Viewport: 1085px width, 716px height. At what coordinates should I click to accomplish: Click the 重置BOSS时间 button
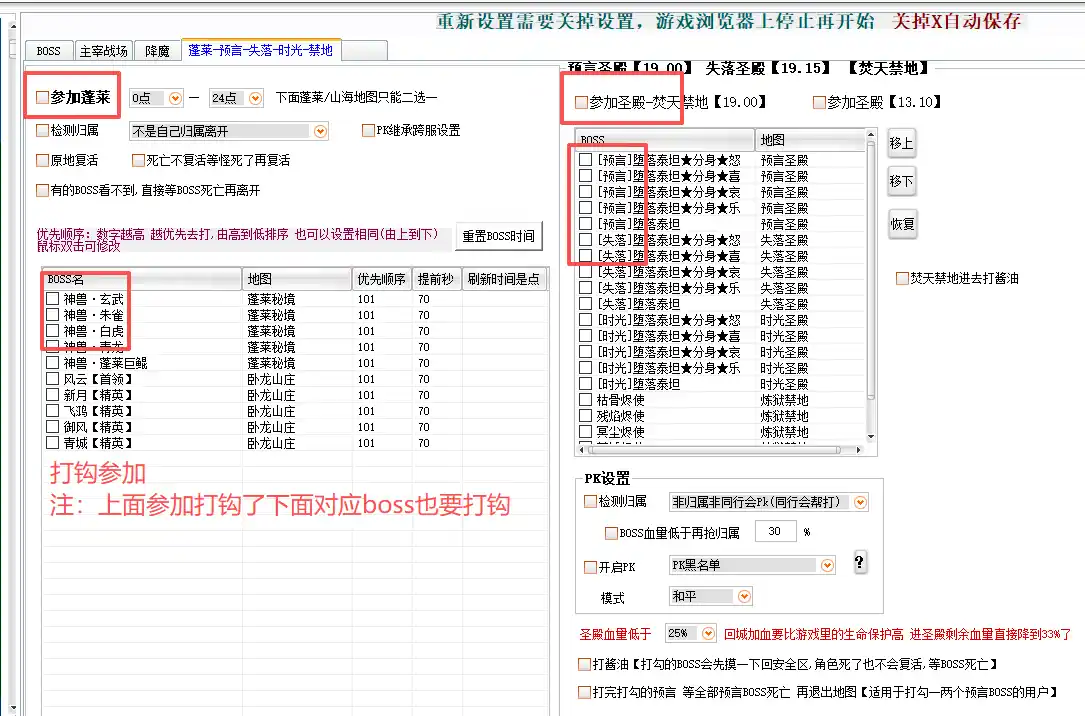[498, 237]
